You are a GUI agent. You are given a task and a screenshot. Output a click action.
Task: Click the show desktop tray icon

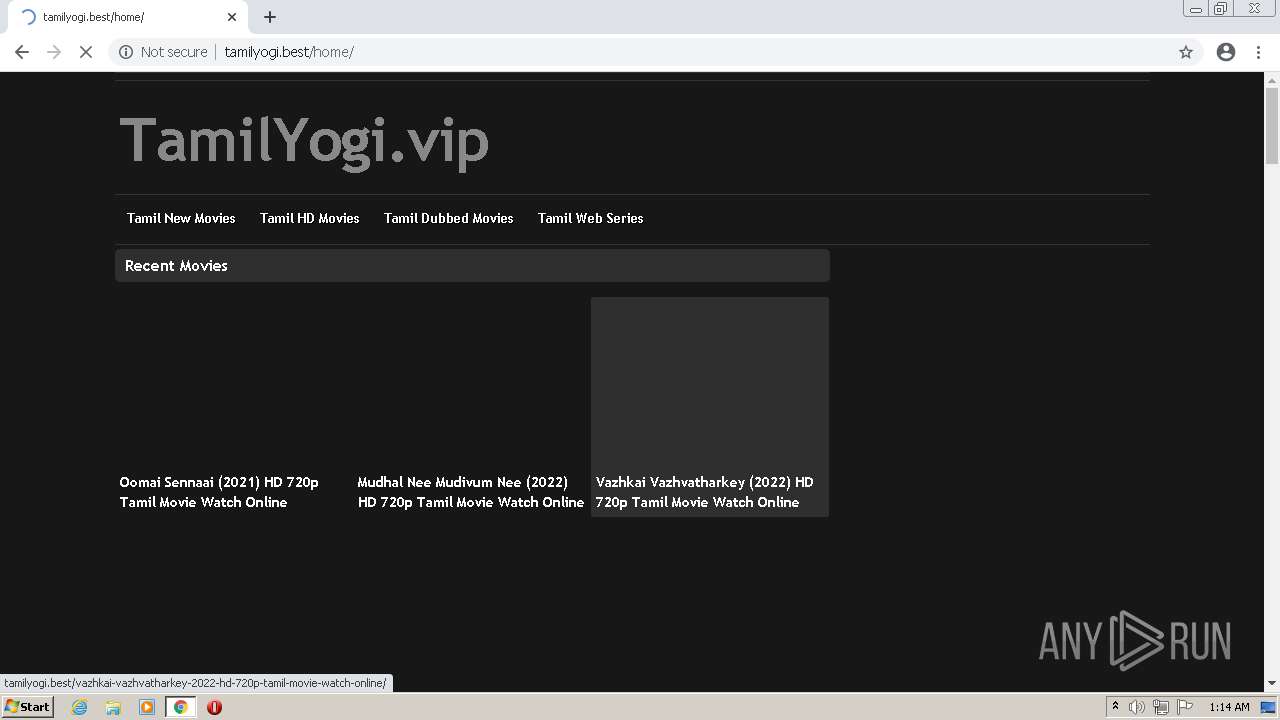coord(1269,707)
